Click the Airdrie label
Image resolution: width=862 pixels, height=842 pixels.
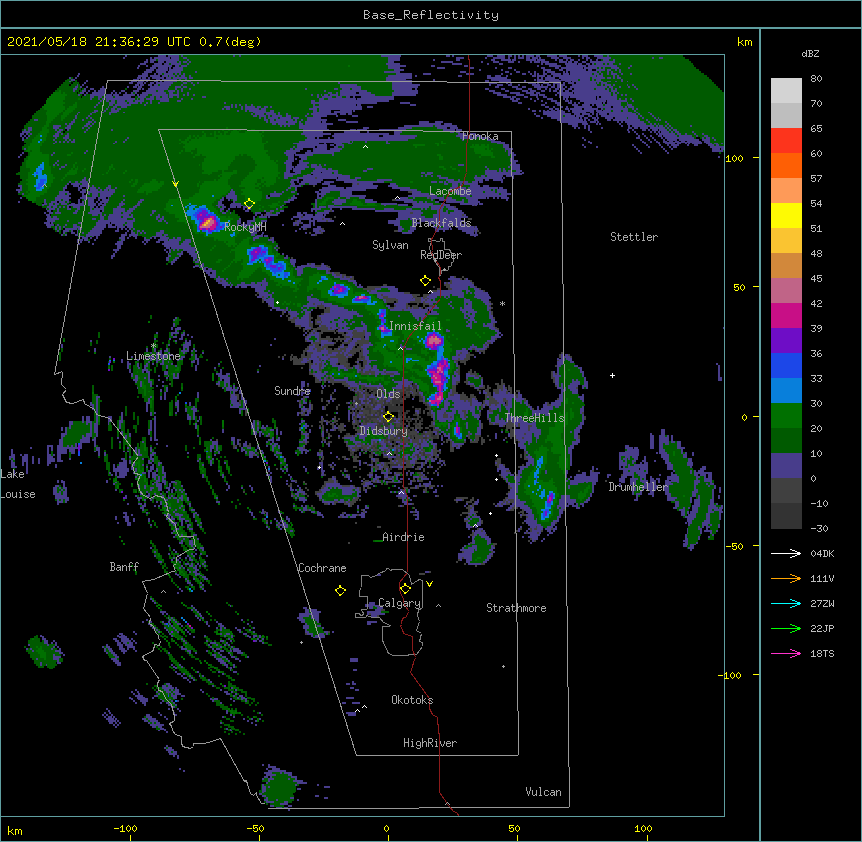click(x=403, y=537)
